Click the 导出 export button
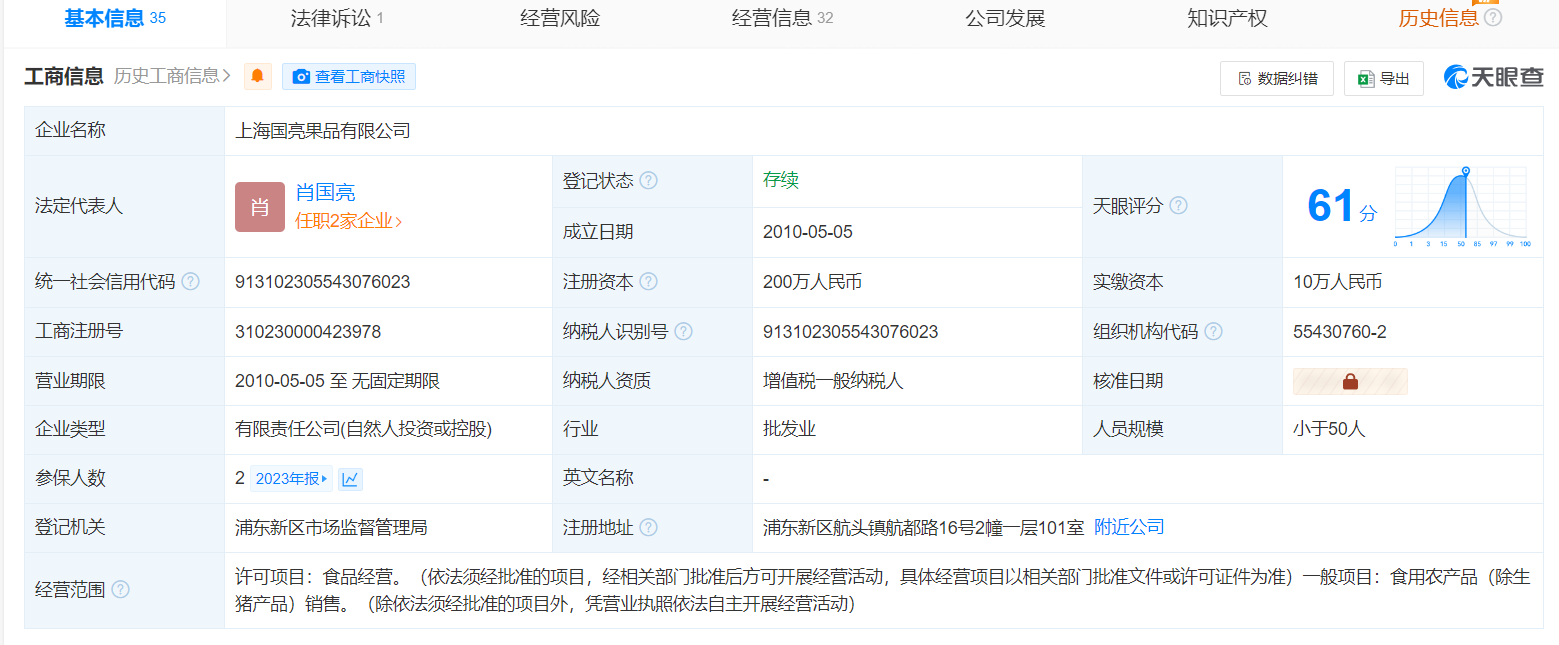The width and height of the screenshot is (1559, 645). (x=1384, y=79)
